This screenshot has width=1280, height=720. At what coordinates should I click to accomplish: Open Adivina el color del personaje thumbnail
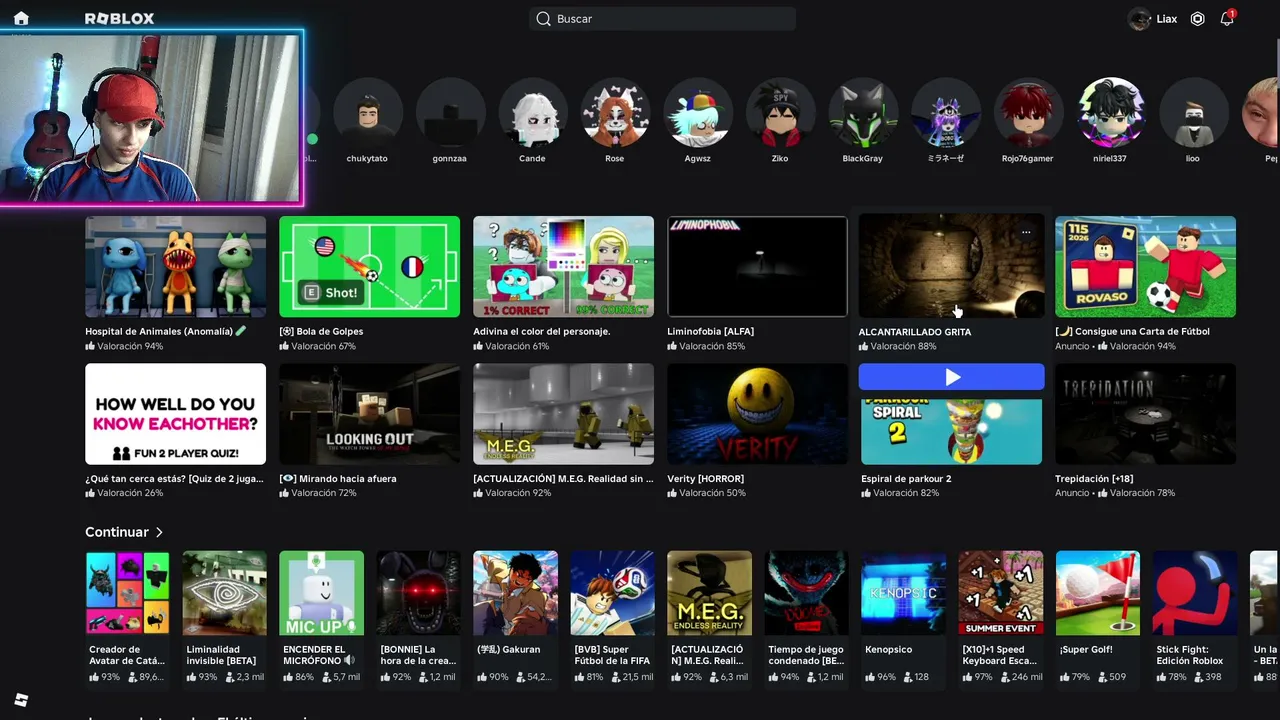click(x=563, y=267)
